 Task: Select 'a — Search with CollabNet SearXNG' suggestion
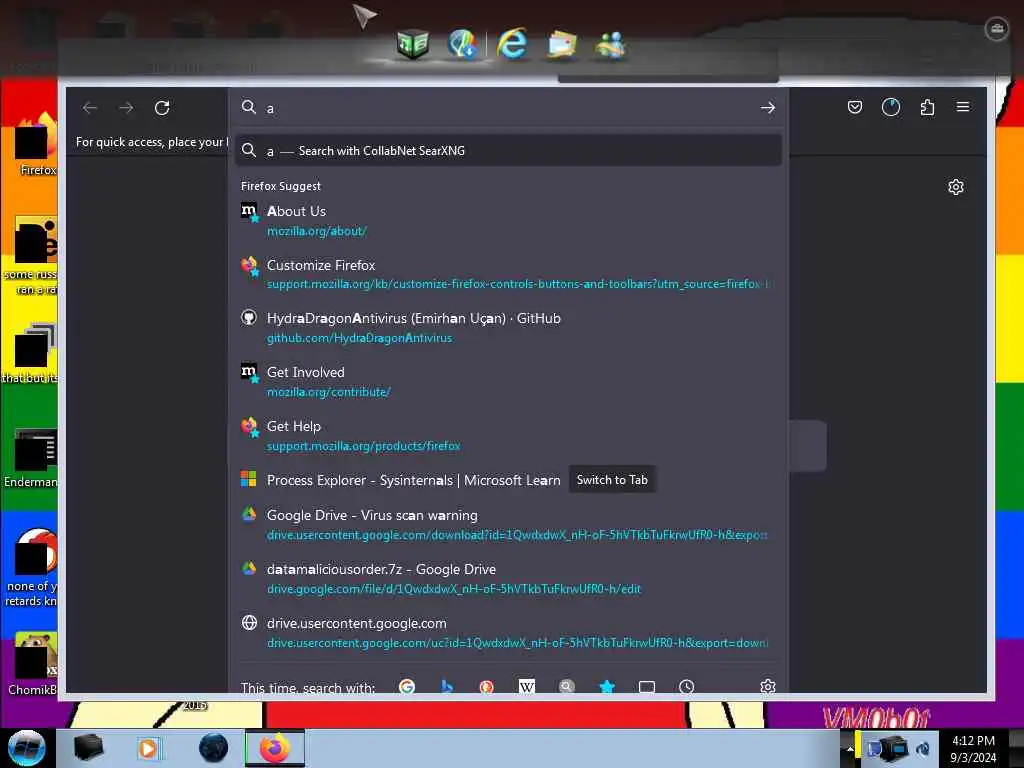pos(508,151)
